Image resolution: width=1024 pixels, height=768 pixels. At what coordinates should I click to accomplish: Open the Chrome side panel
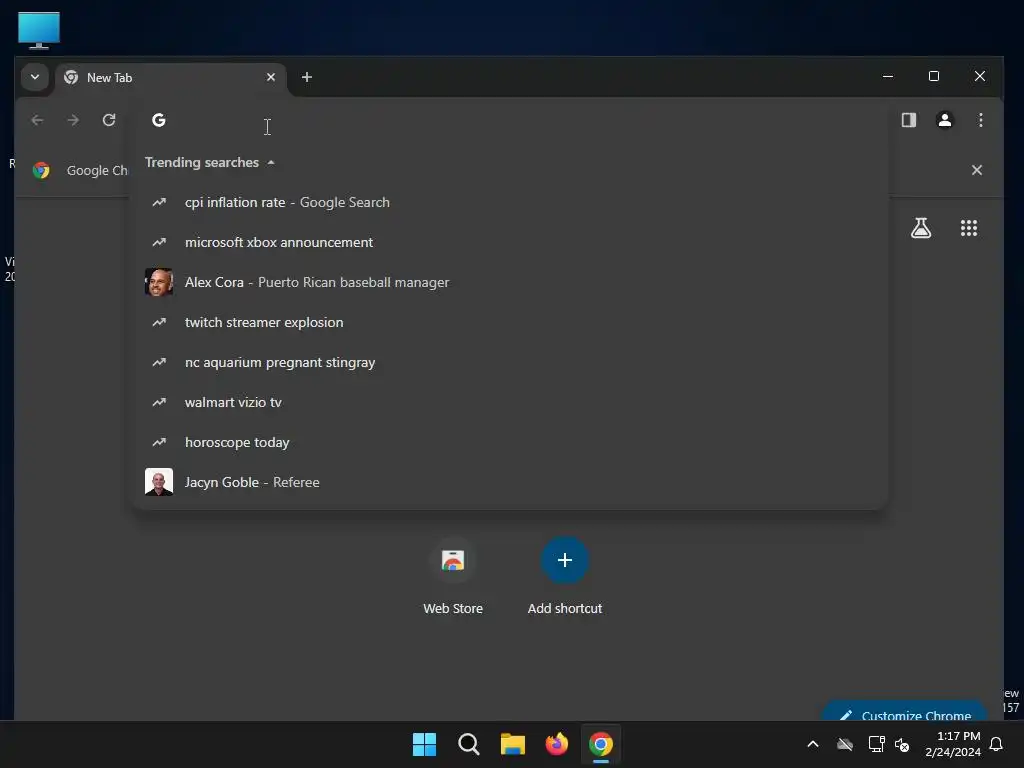908,120
